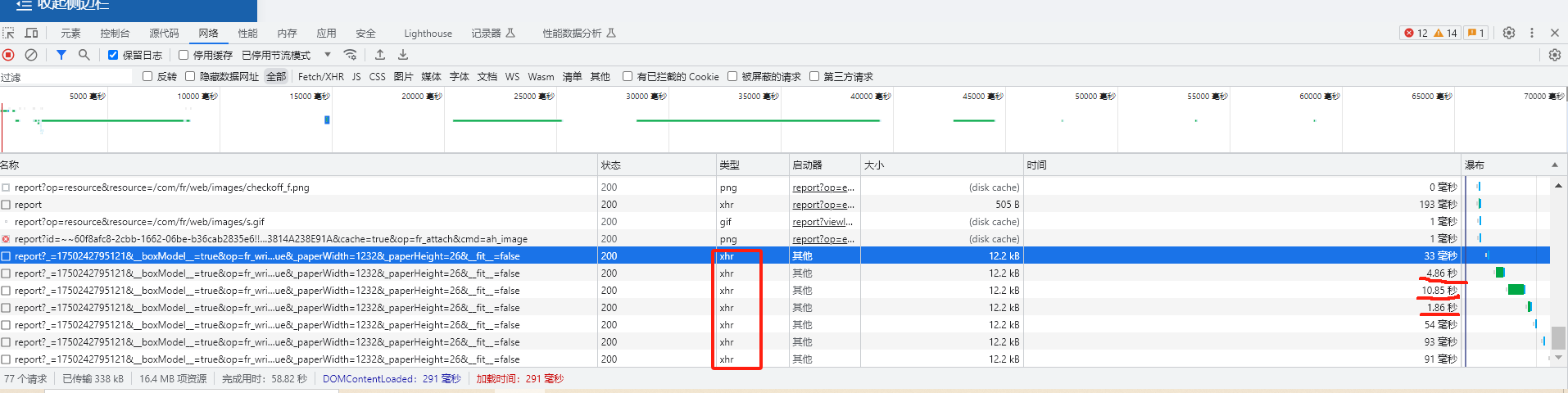Screen dimensions: 1568x393
Task: Open the Performance tab
Action: 247,33
